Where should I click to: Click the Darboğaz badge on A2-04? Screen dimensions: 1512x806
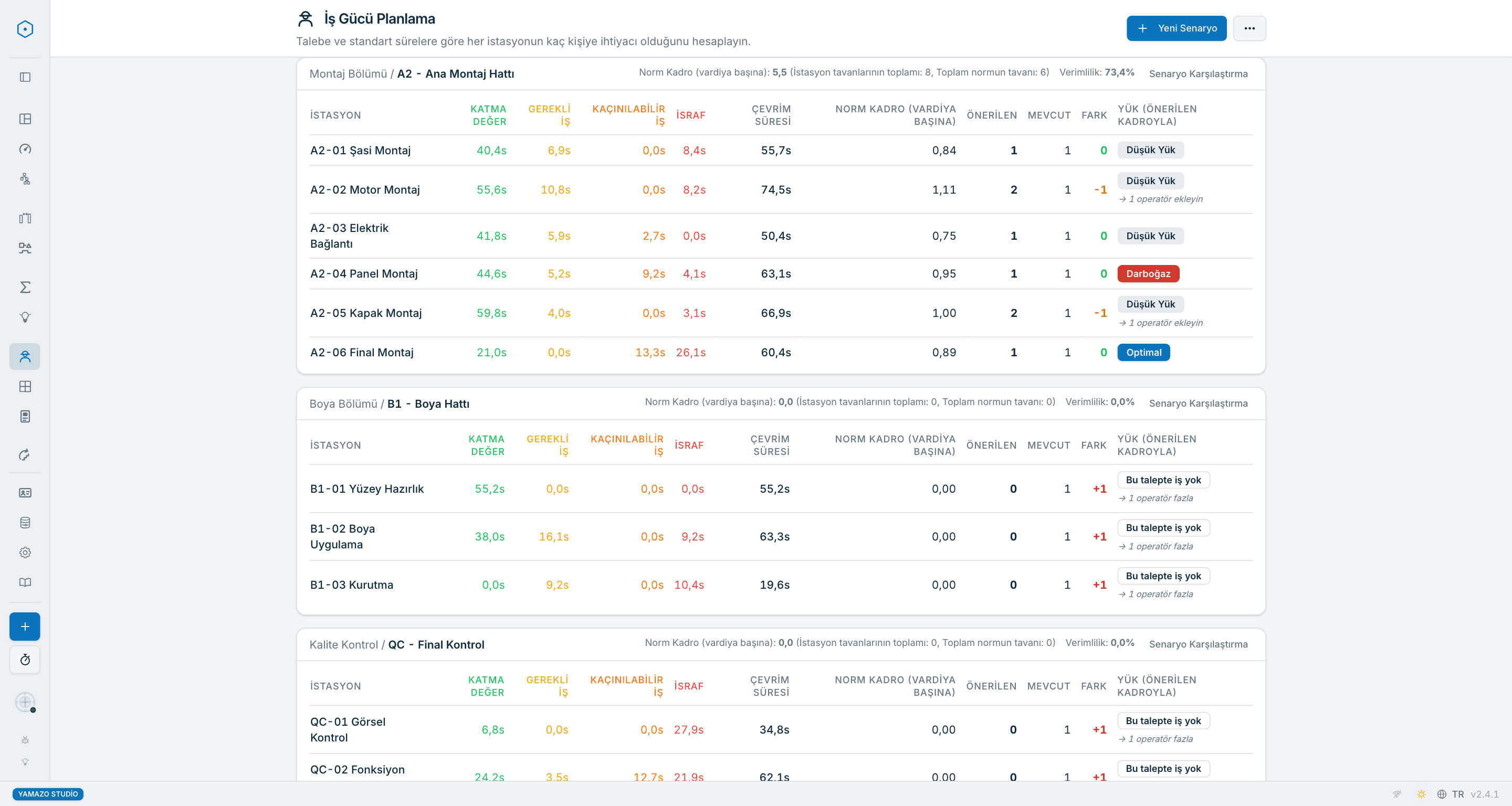pyautogui.click(x=1148, y=273)
